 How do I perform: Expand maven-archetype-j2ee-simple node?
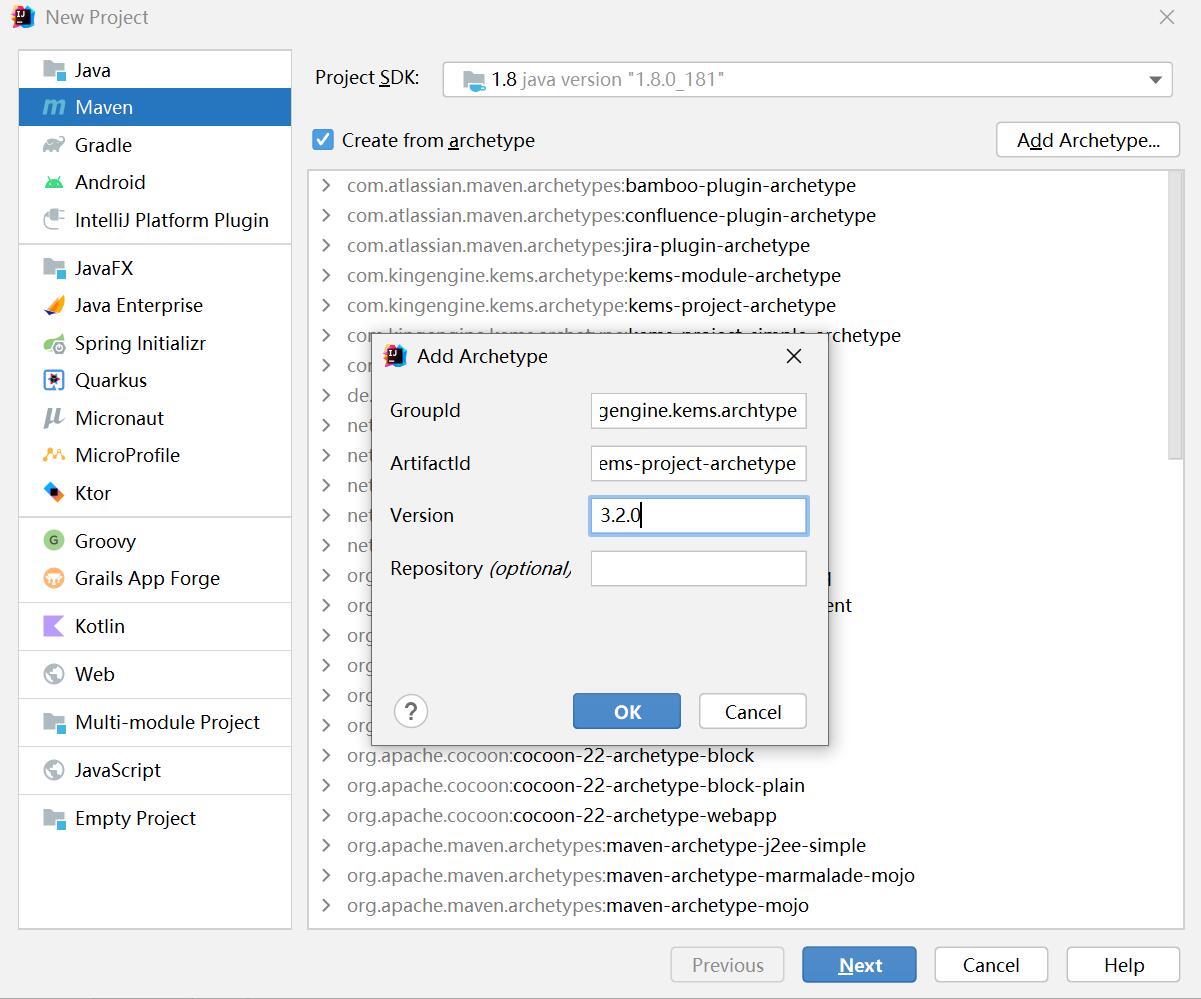(x=326, y=845)
